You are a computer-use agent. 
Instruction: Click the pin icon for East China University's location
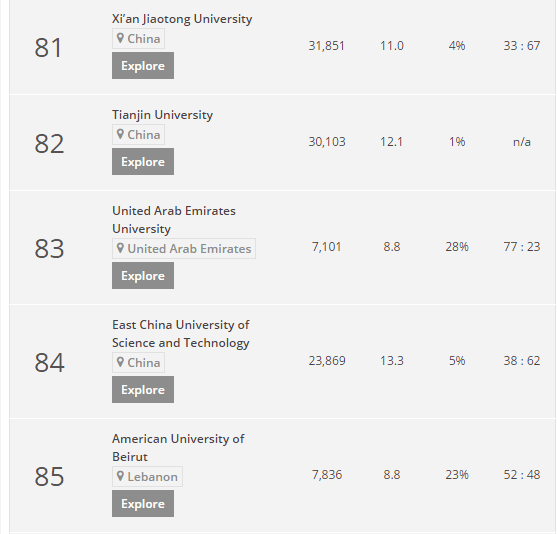tap(120, 362)
